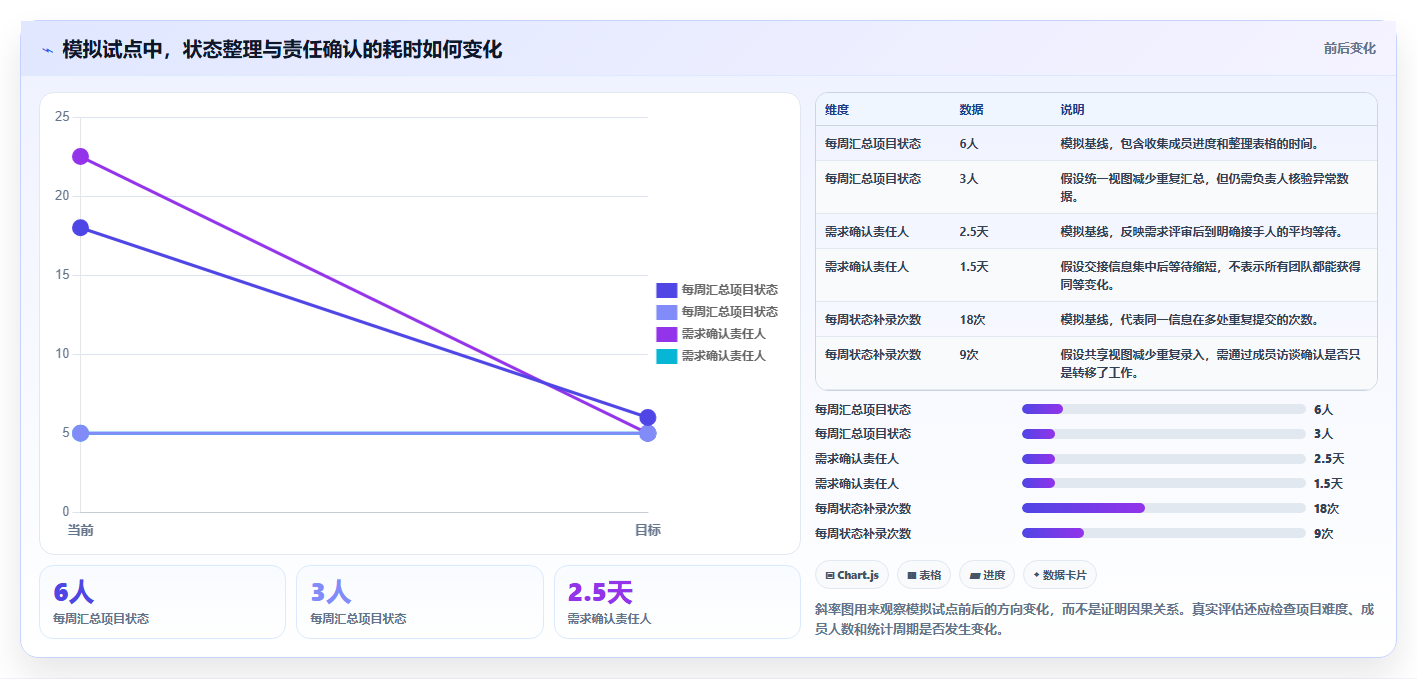Click description starting 假设交接信息集中后等待缩短
Viewport: 1417px width, 679px height.
pyautogui.click(x=1211, y=275)
